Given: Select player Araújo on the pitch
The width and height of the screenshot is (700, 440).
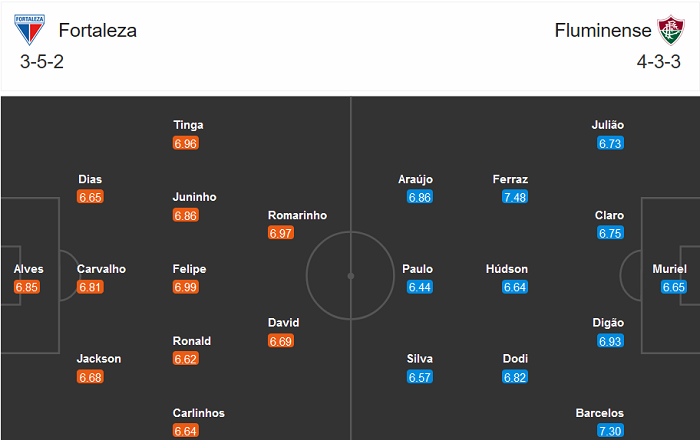Looking at the screenshot, I should pos(415,179).
